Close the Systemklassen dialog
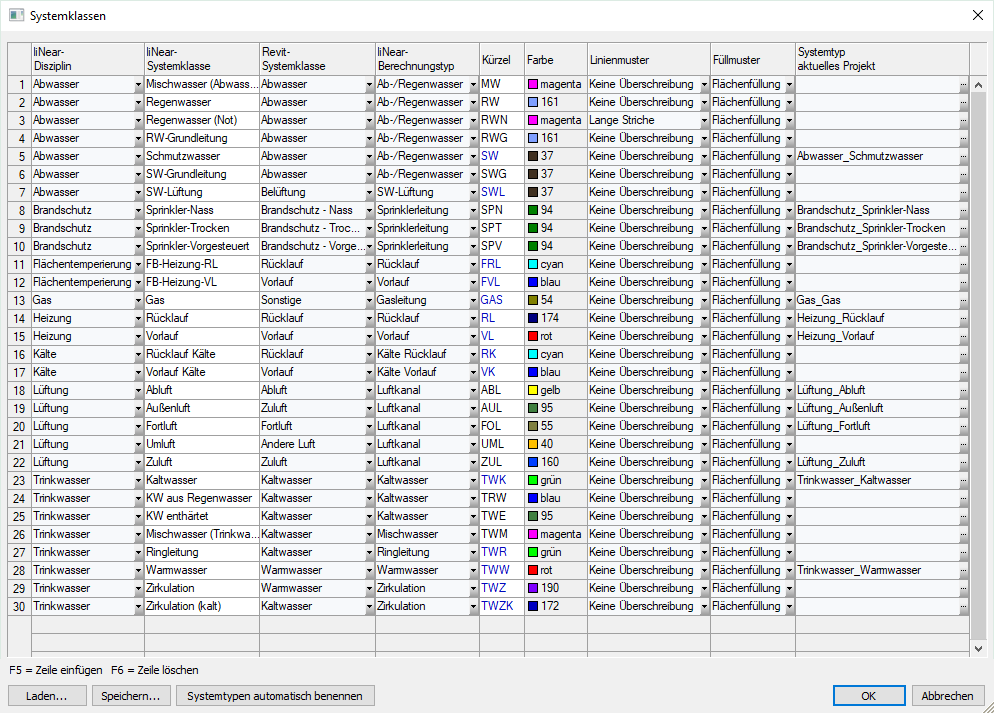 coord(978,15)
